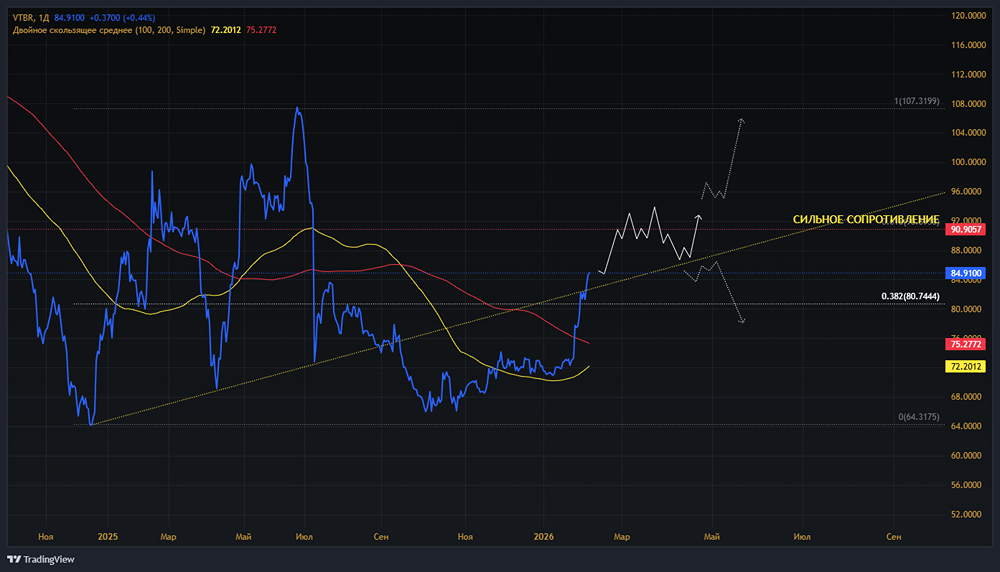The height and width of the screenshot is (572, 1000).
Task: Click the 2025 label on time axis
Action: (x=108, y=537)
